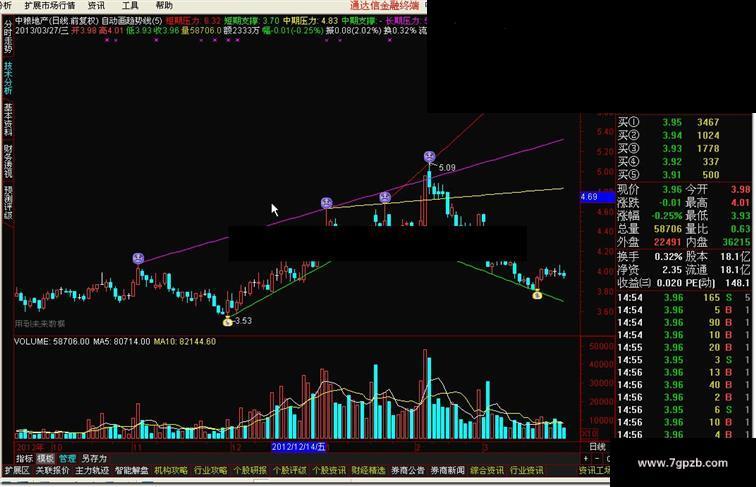Click the 指标 button below the chart
The image size is (756, 487).
point(24,458)
